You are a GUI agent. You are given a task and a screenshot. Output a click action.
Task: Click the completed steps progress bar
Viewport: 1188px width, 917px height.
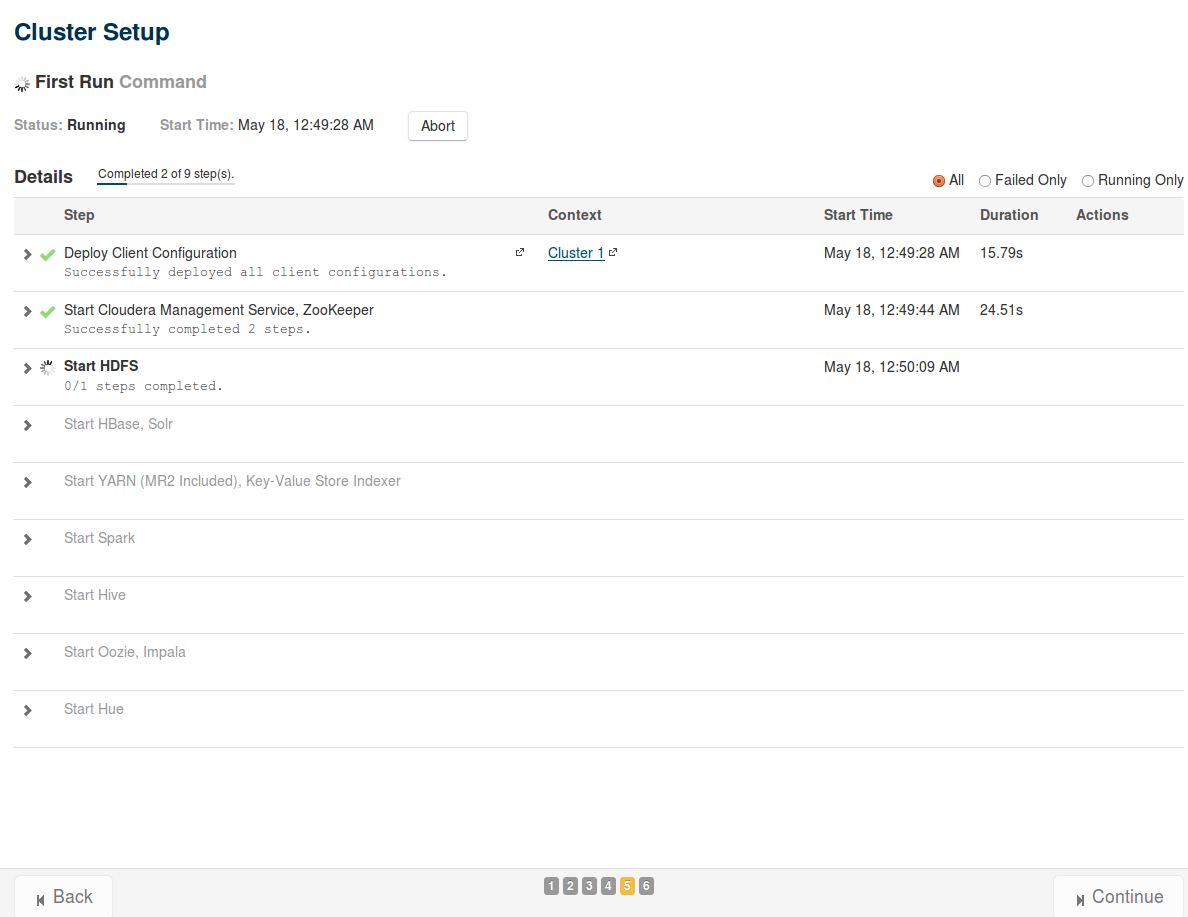point(166,183)
